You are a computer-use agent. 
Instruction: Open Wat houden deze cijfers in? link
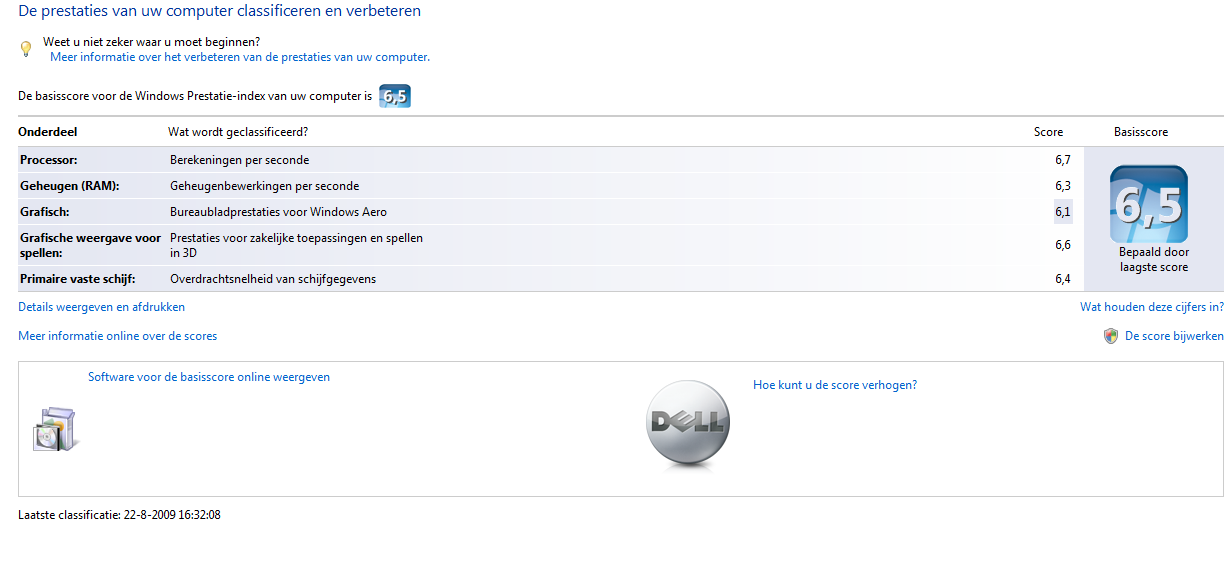coord(1151,307)
